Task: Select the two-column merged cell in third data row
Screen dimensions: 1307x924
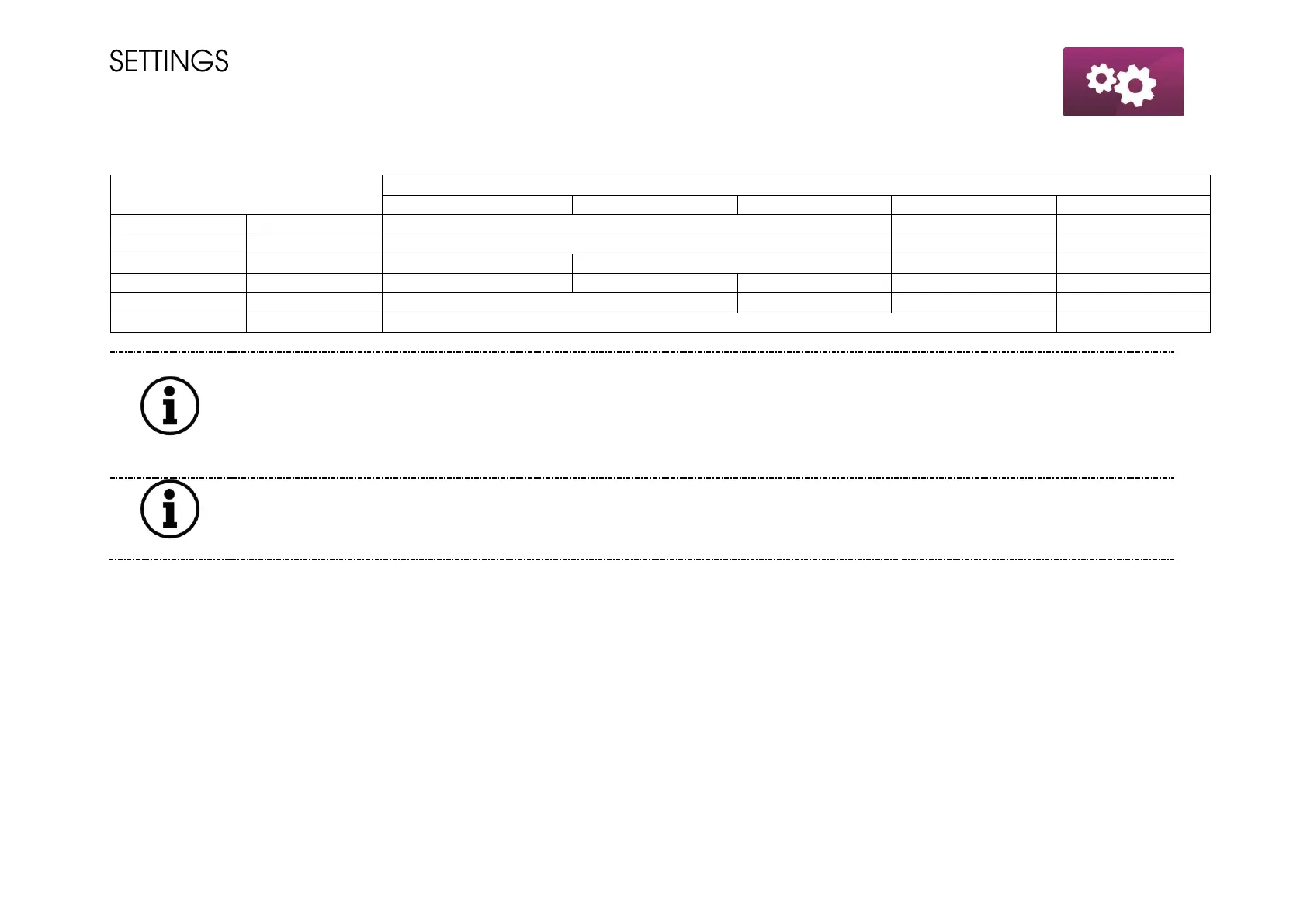Action: pos(731,264)
